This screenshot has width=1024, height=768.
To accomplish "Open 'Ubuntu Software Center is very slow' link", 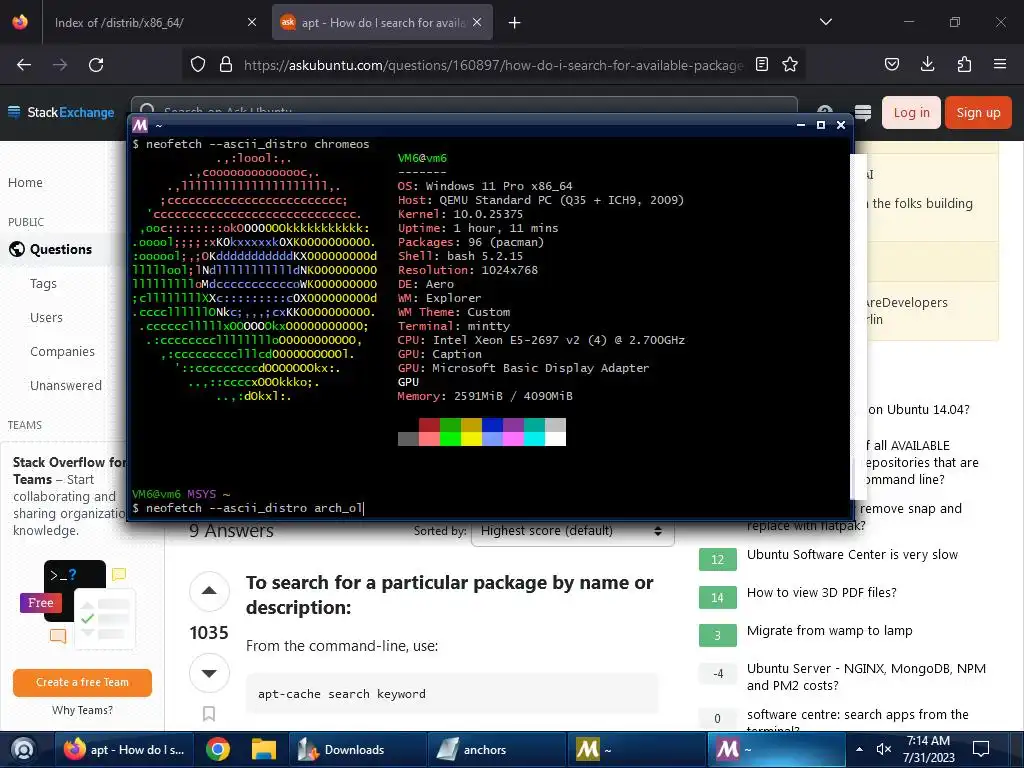I will 852,554.
